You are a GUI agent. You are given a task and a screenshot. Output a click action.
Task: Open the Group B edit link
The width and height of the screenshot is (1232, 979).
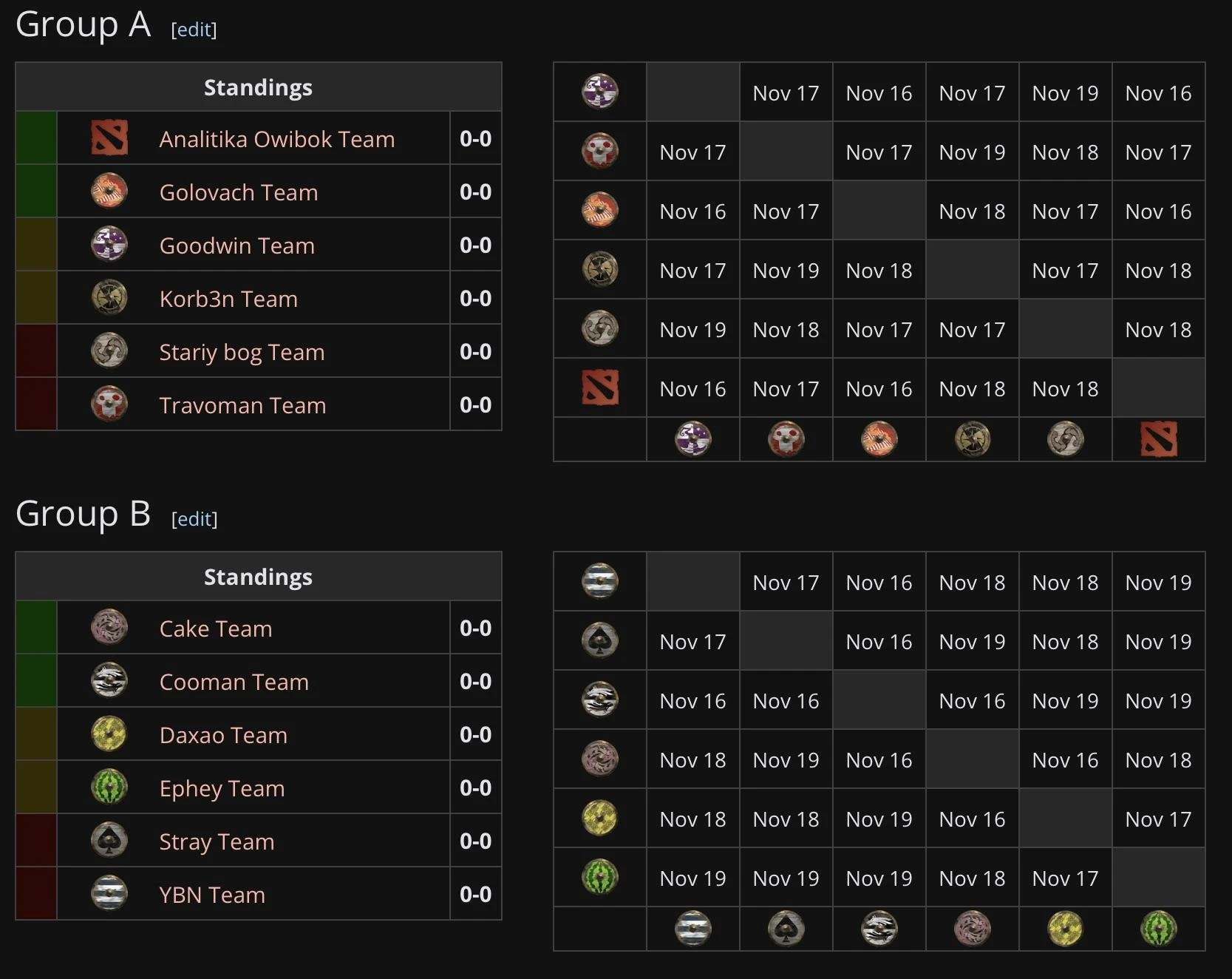click(x=194, y=519)
